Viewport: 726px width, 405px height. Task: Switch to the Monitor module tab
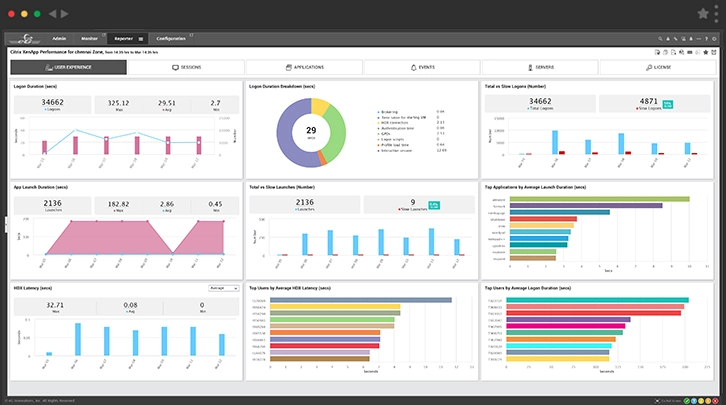click(89, 38)
